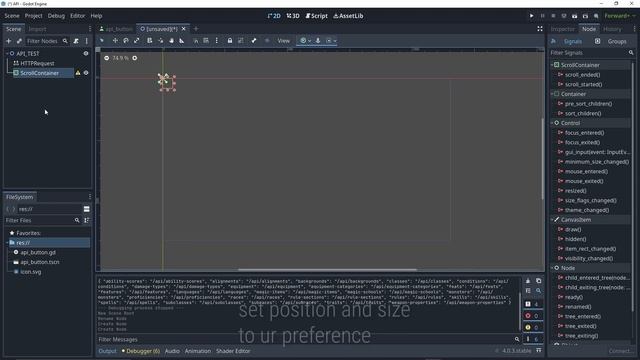Open the Editor menu
Image resolution: width=640 pixels, height=360 pixels.
pyautogui.click(x=78, y=16)
